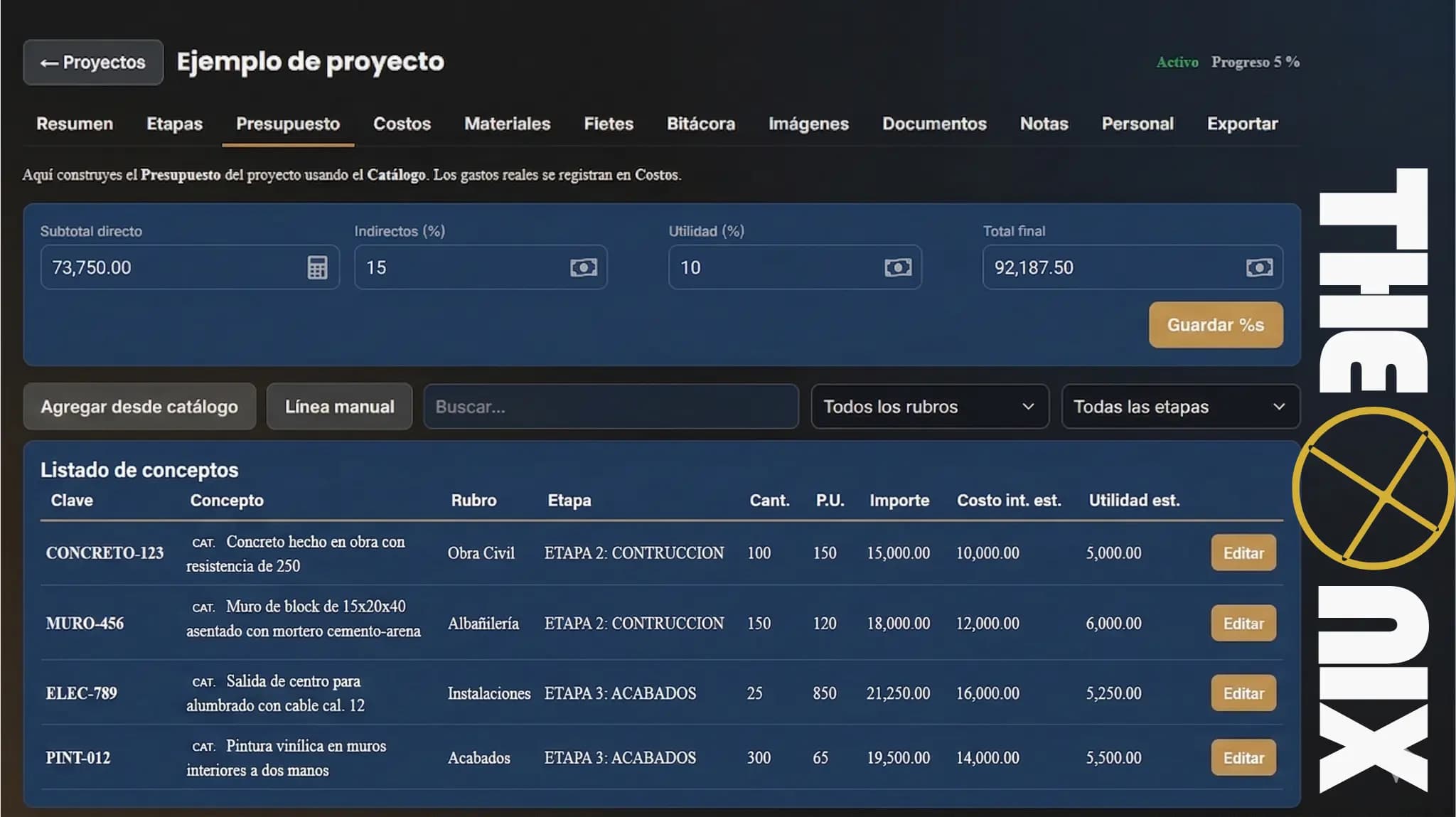The width and height of the screenshot is (1456, 817).
Task: Switch to the Materiales tab
Action: (508, 124)
